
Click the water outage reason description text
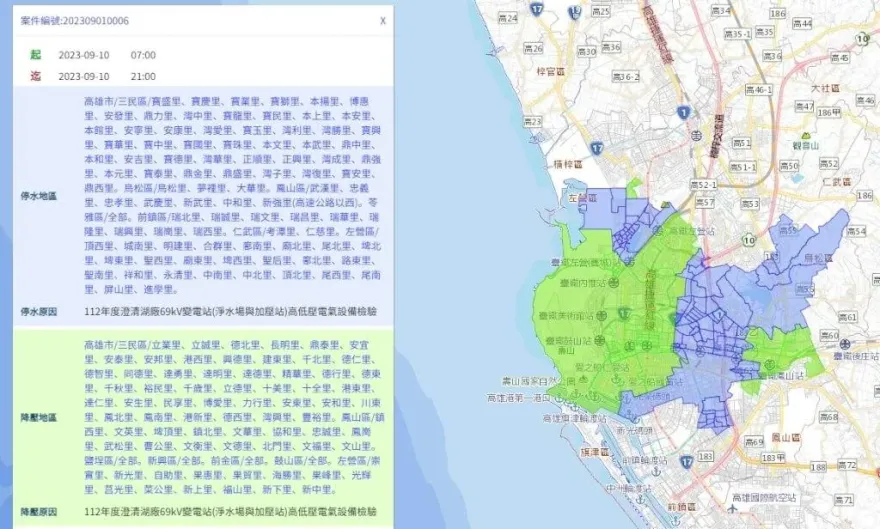pos(231,311)
